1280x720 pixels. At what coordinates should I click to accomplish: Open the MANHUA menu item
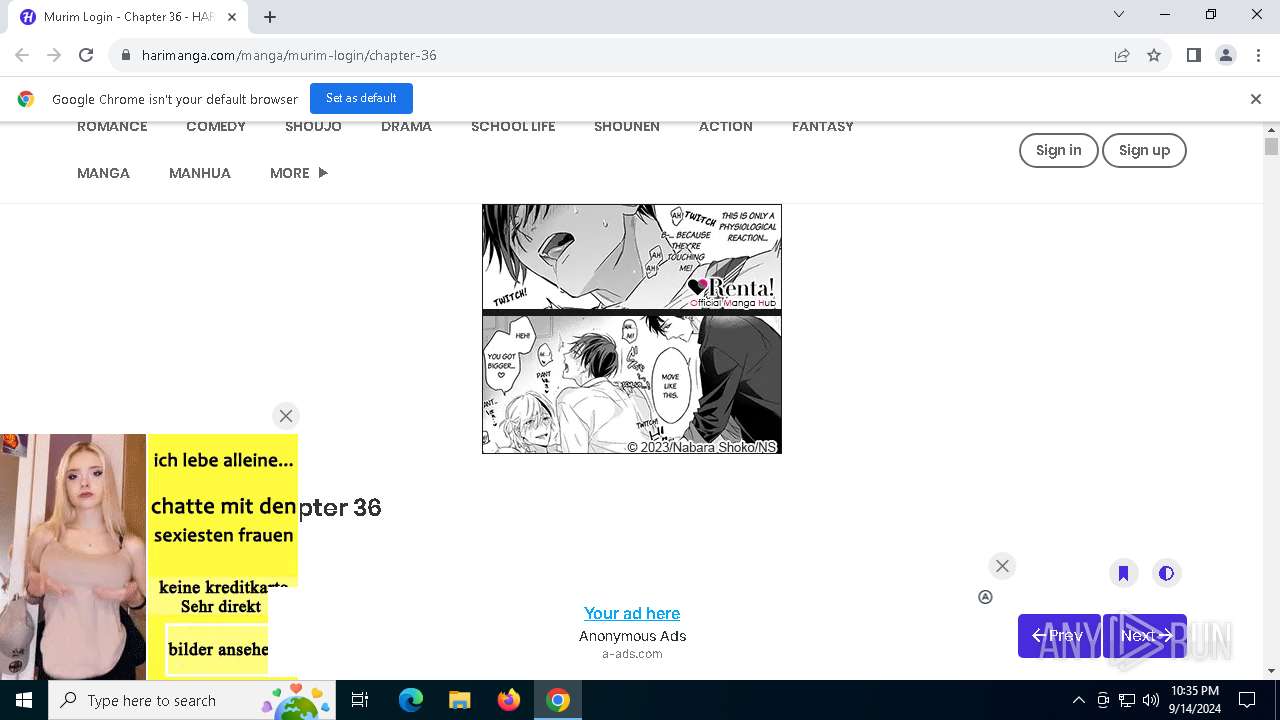click(200, 173)
